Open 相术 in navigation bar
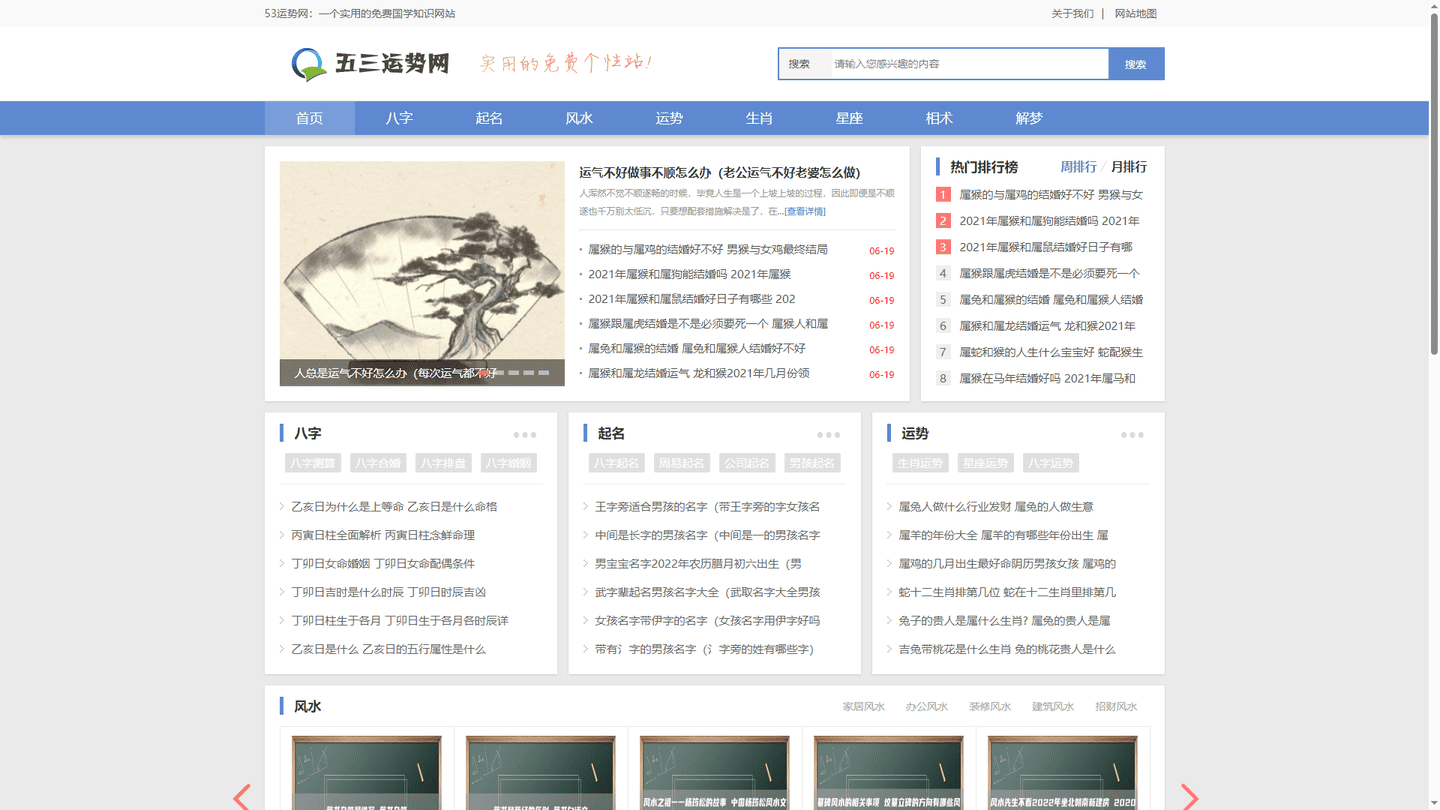This screenshot has width=1440, height=810. (939, 118)
